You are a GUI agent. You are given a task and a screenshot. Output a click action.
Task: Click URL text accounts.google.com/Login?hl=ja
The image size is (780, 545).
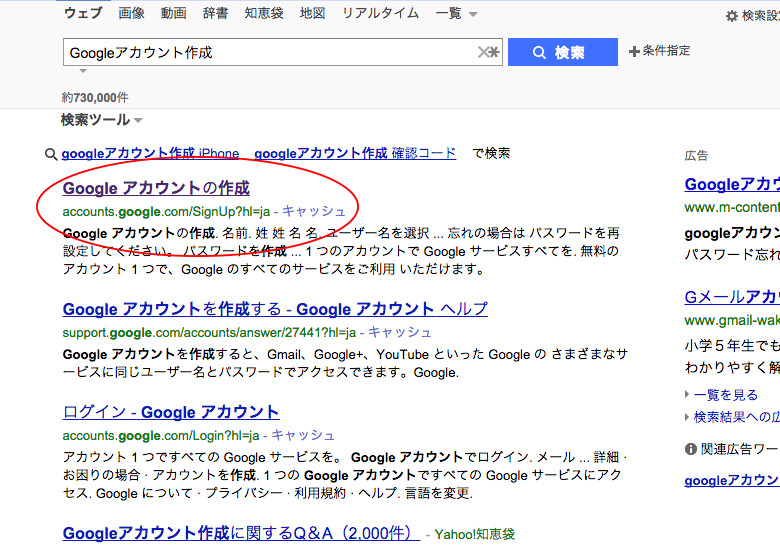click(161, 436)
